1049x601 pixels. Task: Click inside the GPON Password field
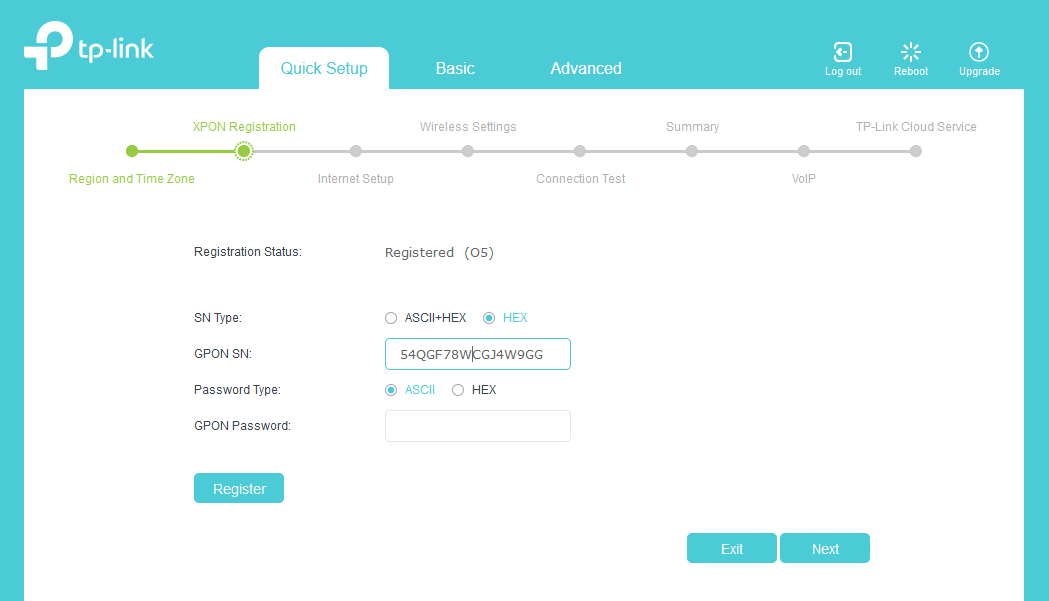tap(477, 426)
